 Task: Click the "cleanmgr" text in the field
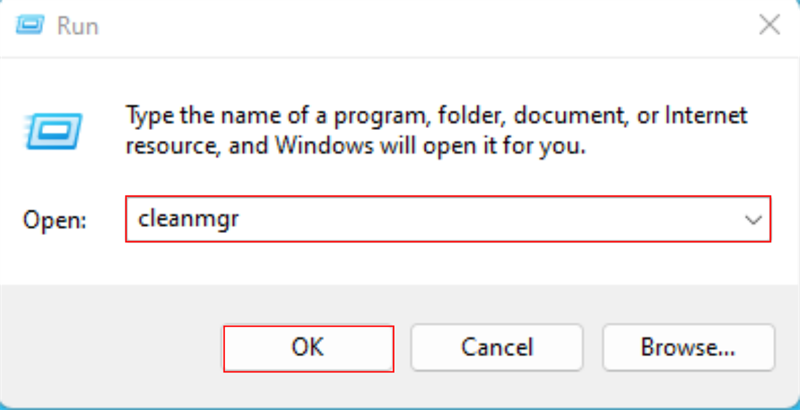tap(185, 219)
